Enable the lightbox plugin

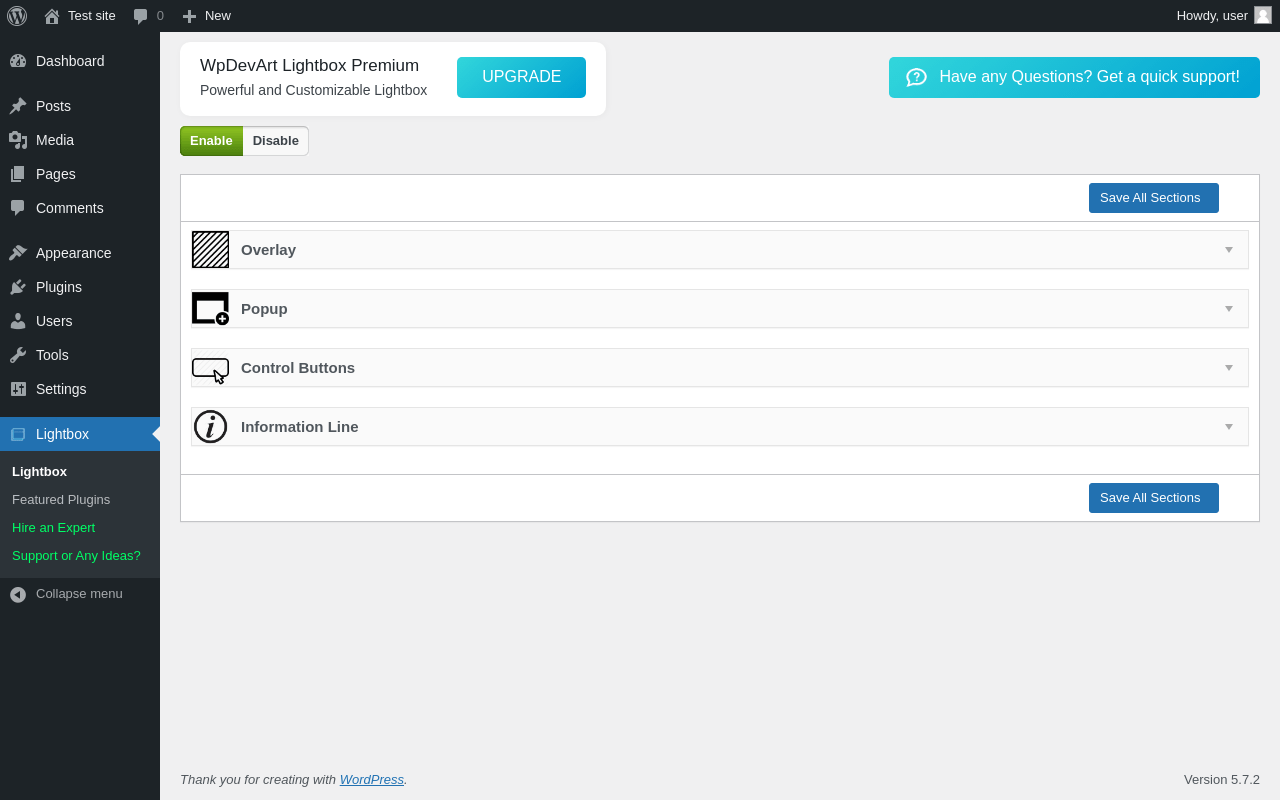tap(211, 141)
